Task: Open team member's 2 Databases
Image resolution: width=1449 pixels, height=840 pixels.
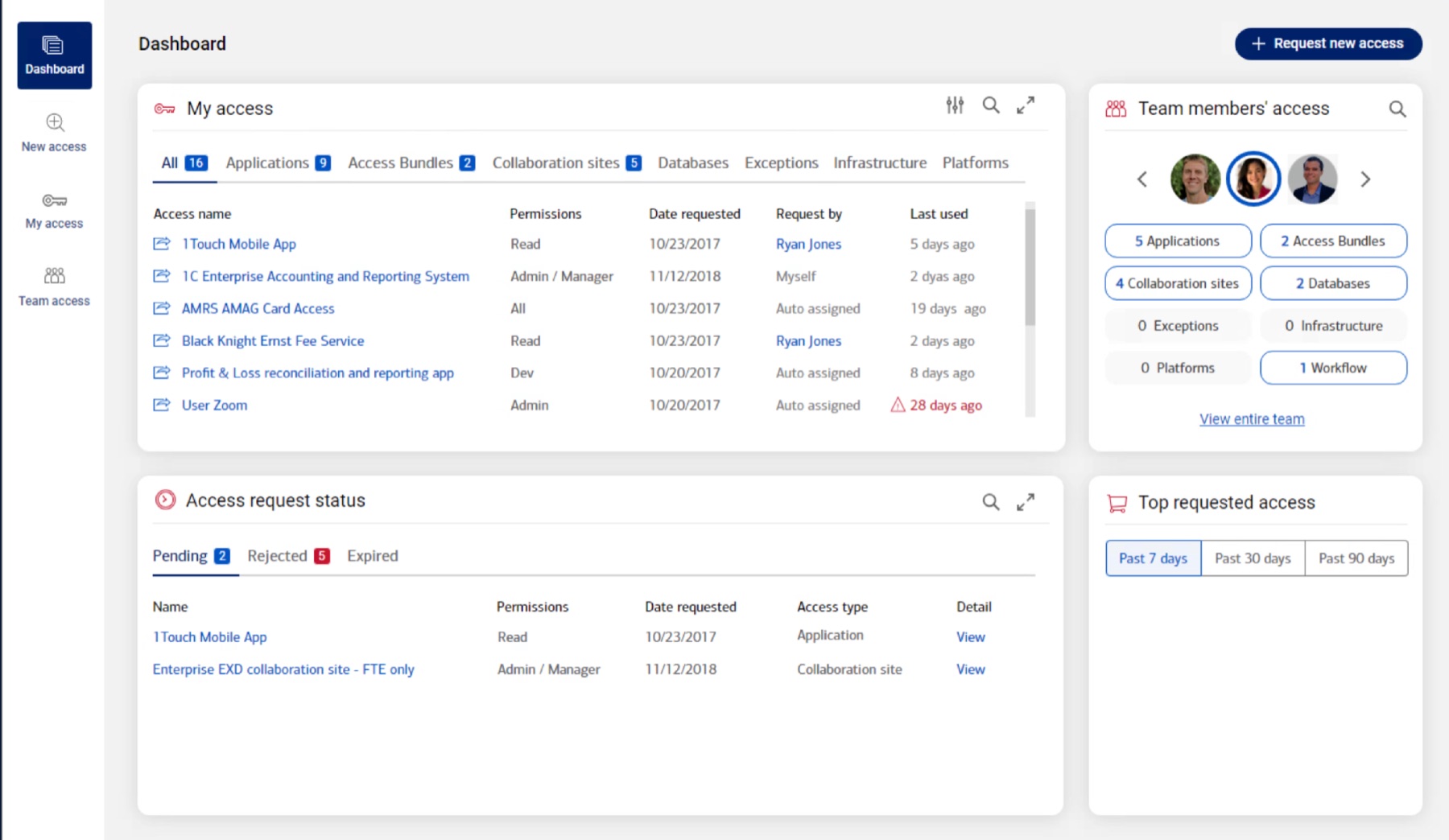Action: click(1333, 283)
